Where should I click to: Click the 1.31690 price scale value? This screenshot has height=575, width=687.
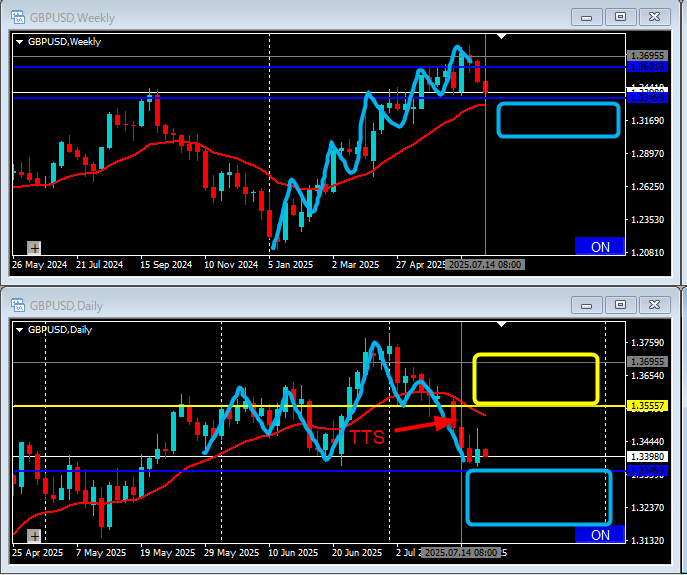pos(647,121)
